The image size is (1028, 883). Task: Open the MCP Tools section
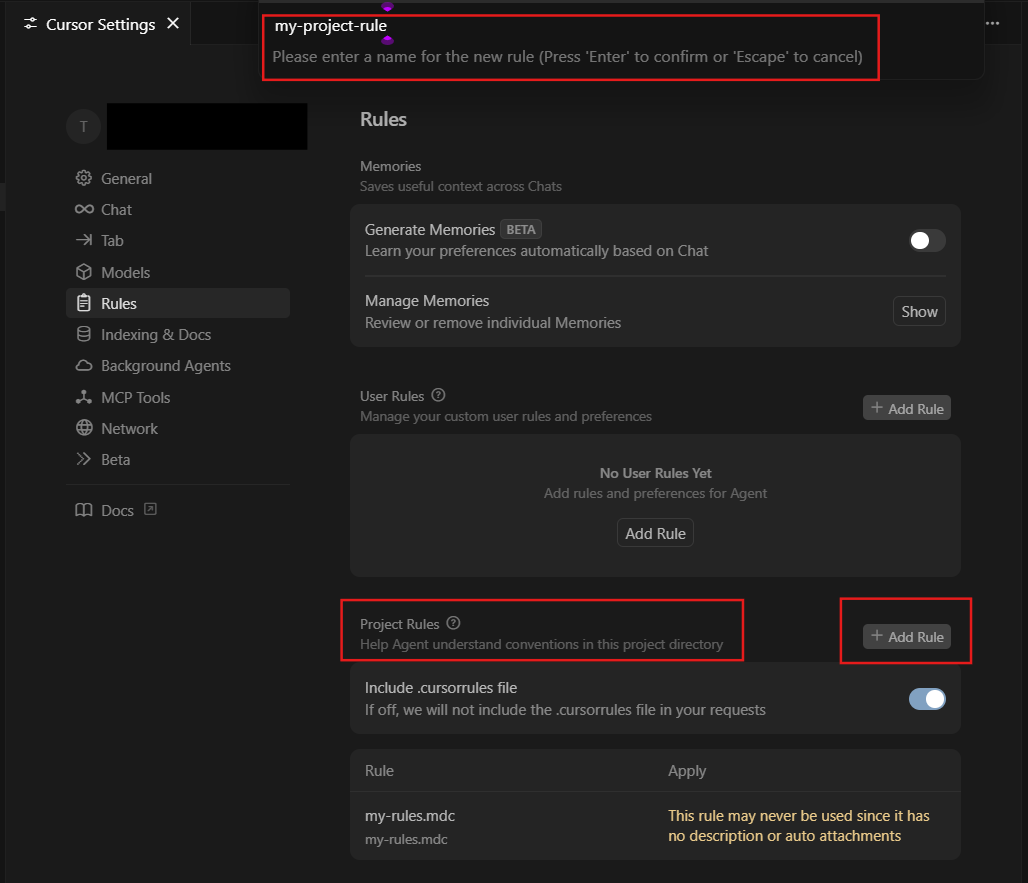pos(178,397)
